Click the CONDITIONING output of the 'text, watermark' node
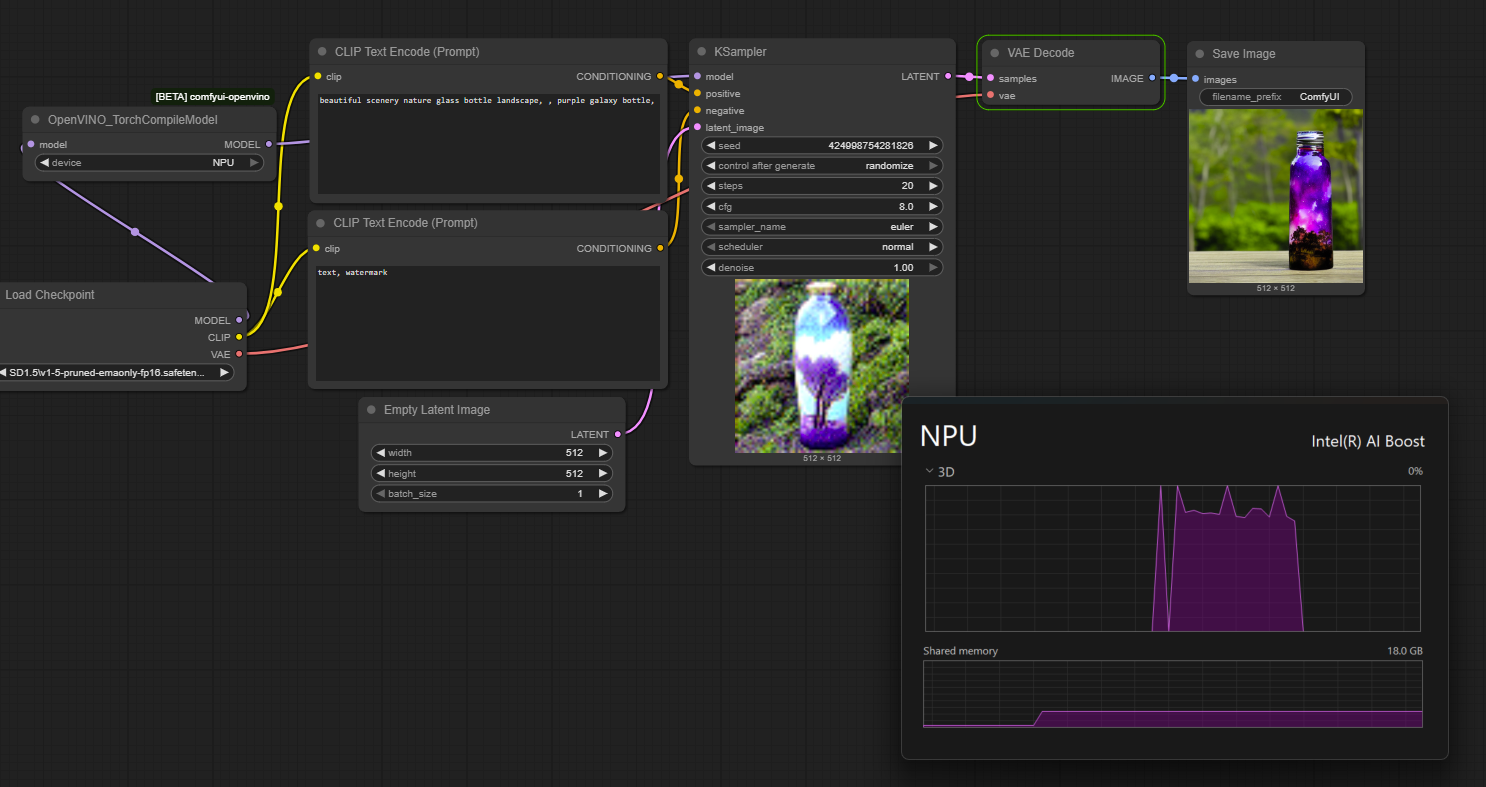 [x=660, y=248]
